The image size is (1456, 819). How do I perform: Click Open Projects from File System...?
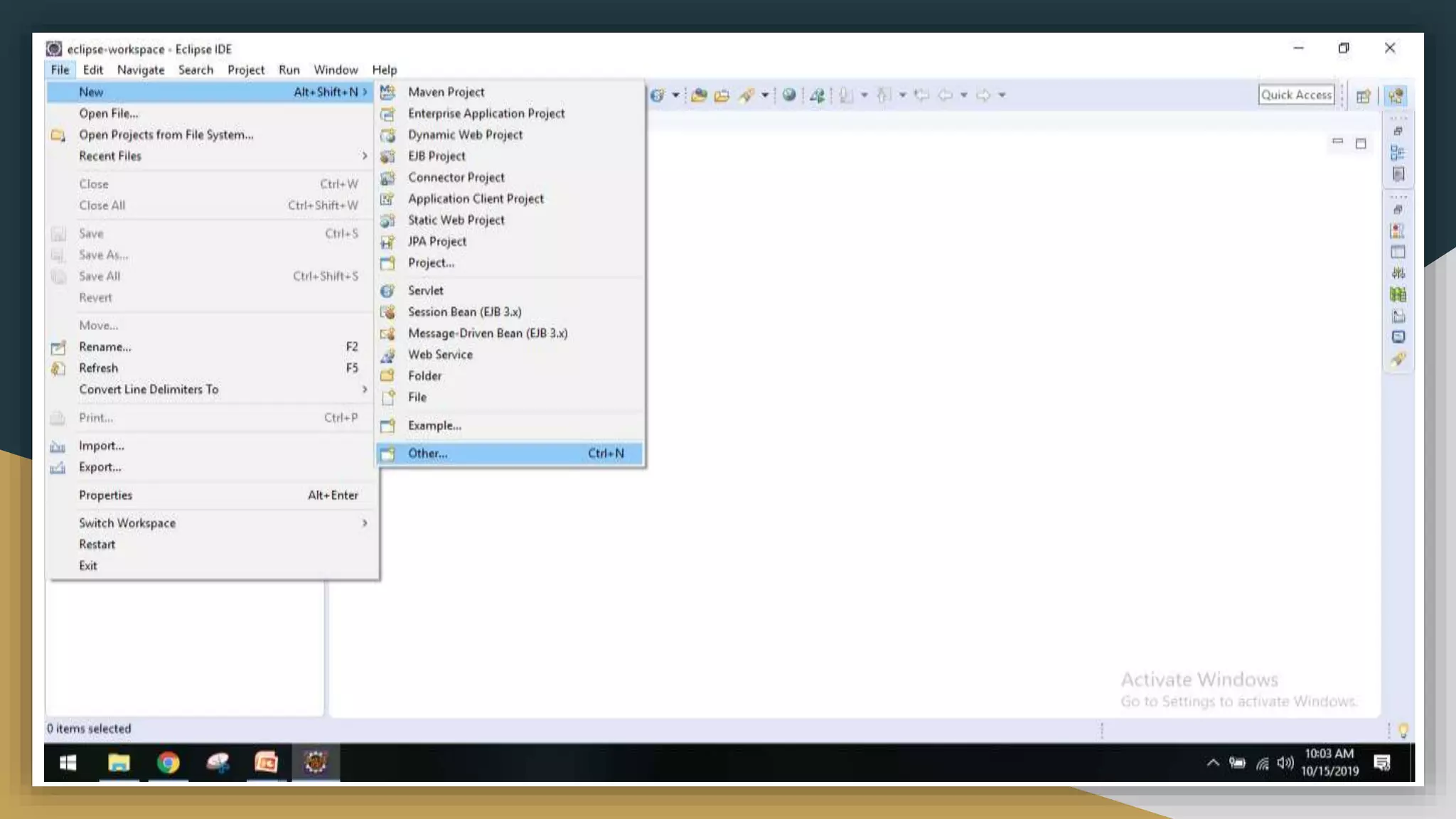pos(166,135)
